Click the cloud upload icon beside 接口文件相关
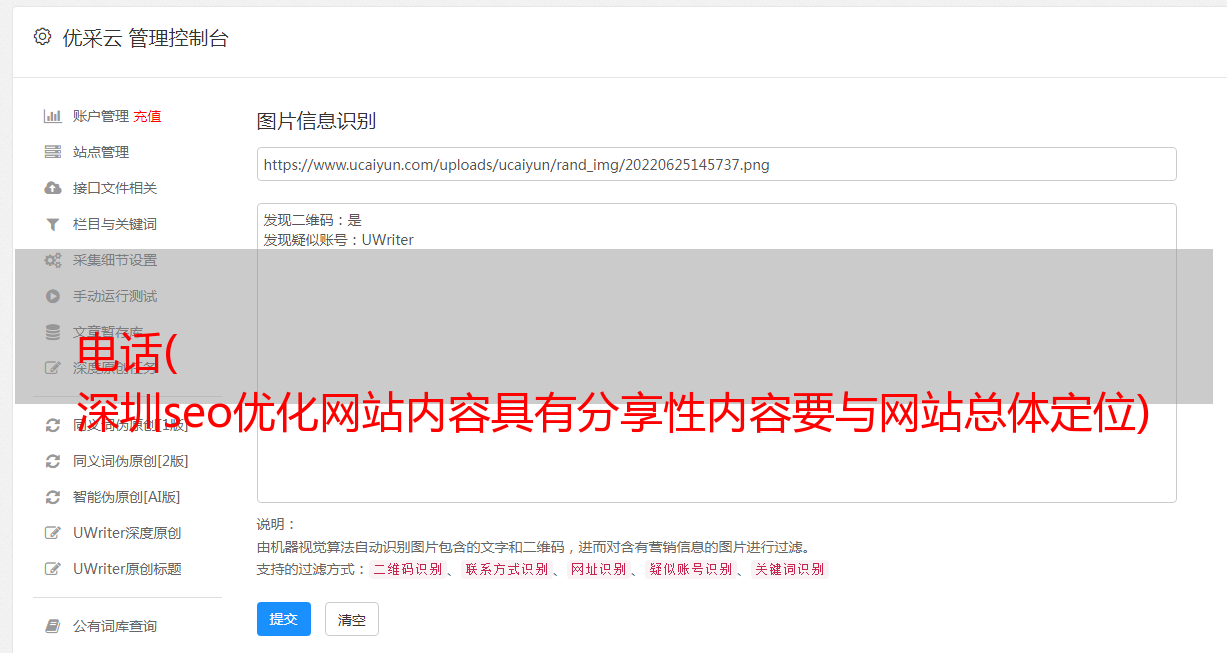The height and width of the screenshot is (653, 1227). [x=53, y=188]
